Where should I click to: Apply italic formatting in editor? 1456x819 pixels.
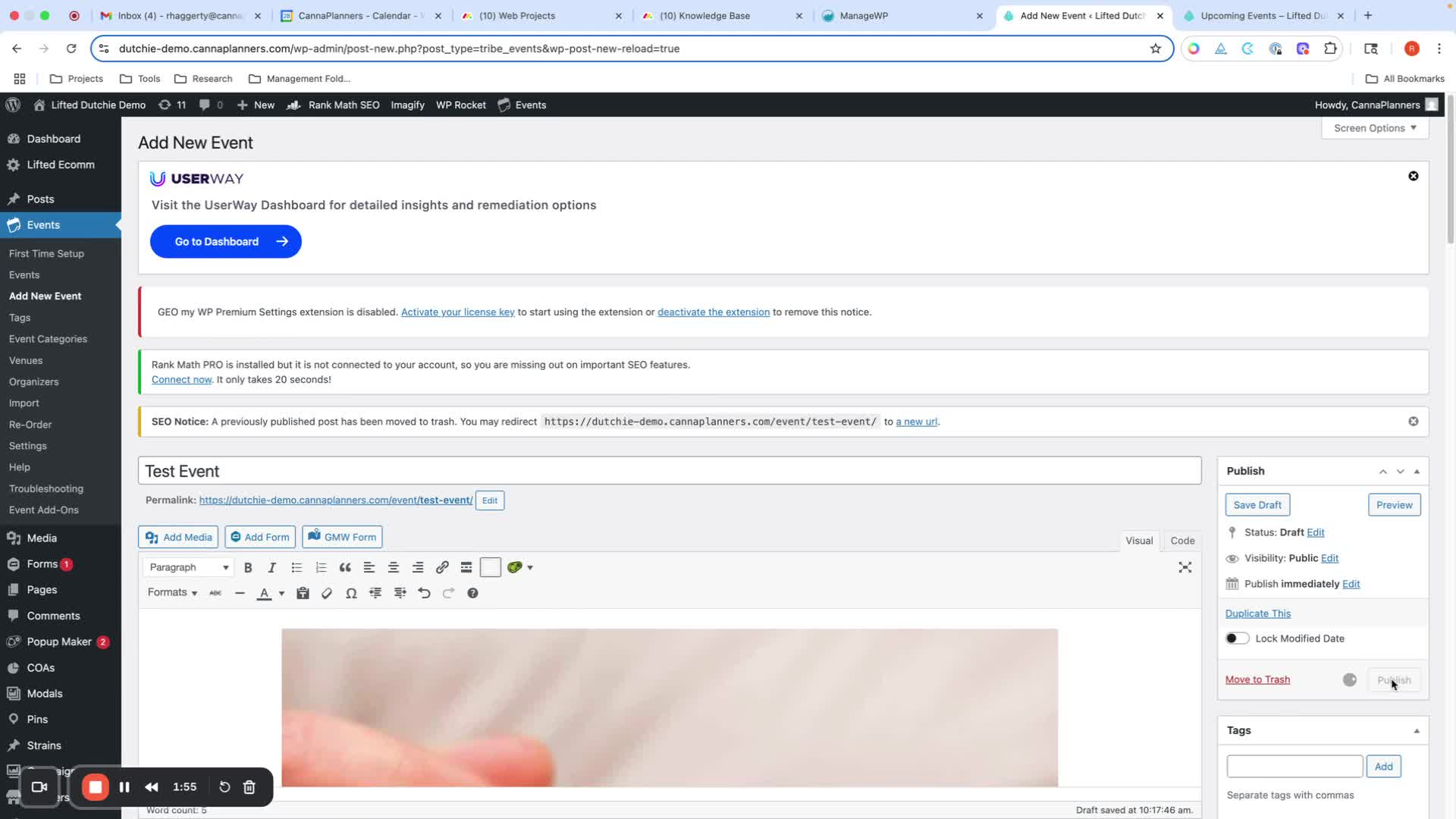[272, 567]
